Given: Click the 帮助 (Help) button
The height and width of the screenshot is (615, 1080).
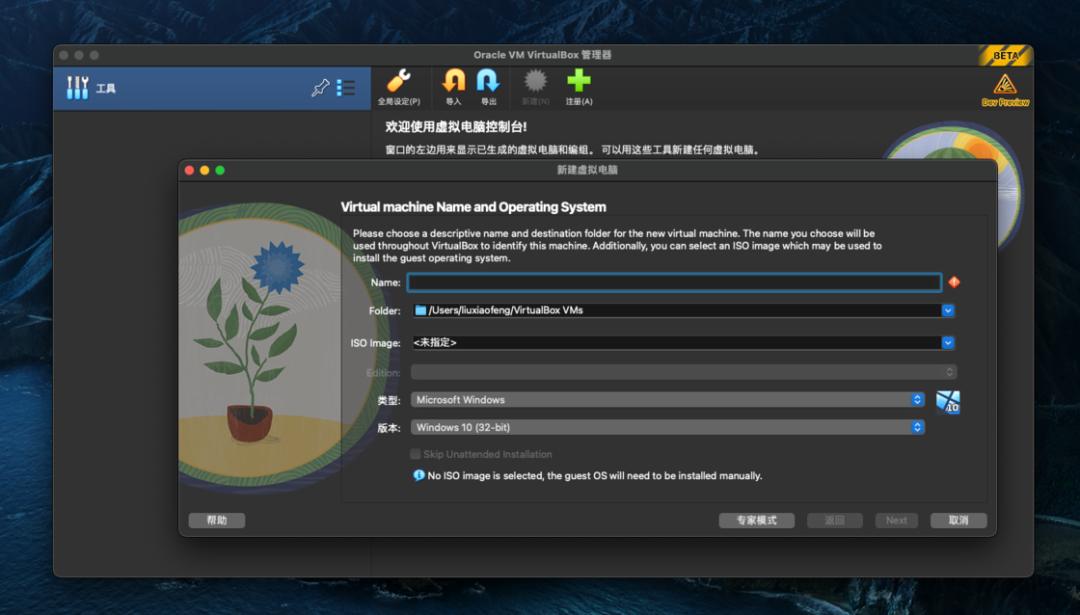Looking at the screenshot, I should (217, 521).
